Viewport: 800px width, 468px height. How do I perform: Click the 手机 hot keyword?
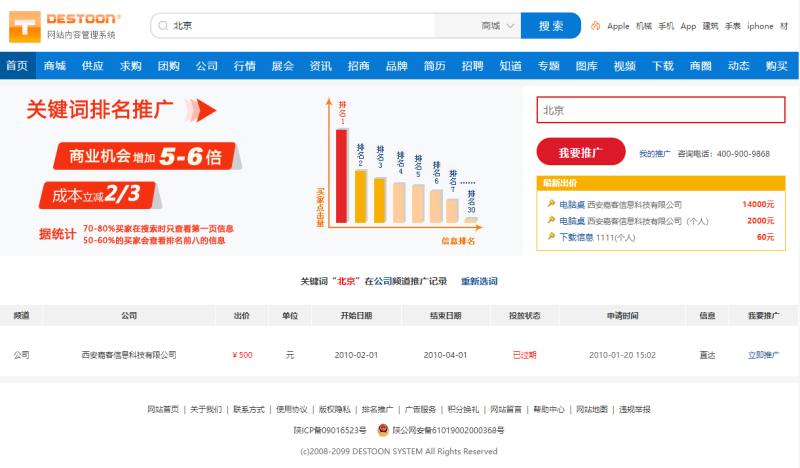[666, 26]
